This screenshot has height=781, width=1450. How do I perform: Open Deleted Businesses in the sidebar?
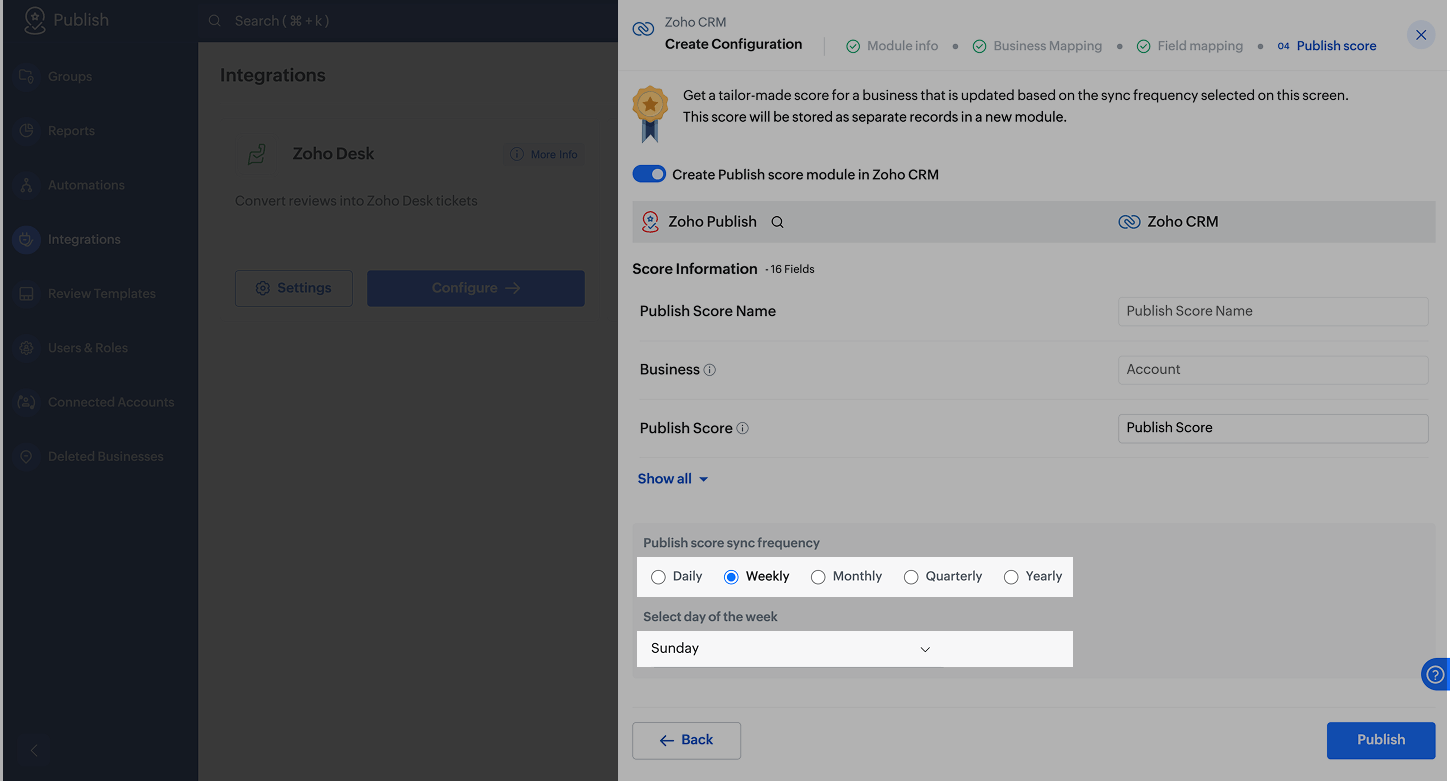point(106,456)
